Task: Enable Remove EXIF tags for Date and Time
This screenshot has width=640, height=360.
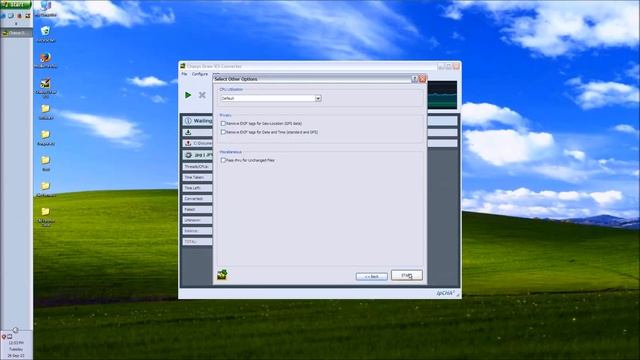Action: [x=223, y=132]
